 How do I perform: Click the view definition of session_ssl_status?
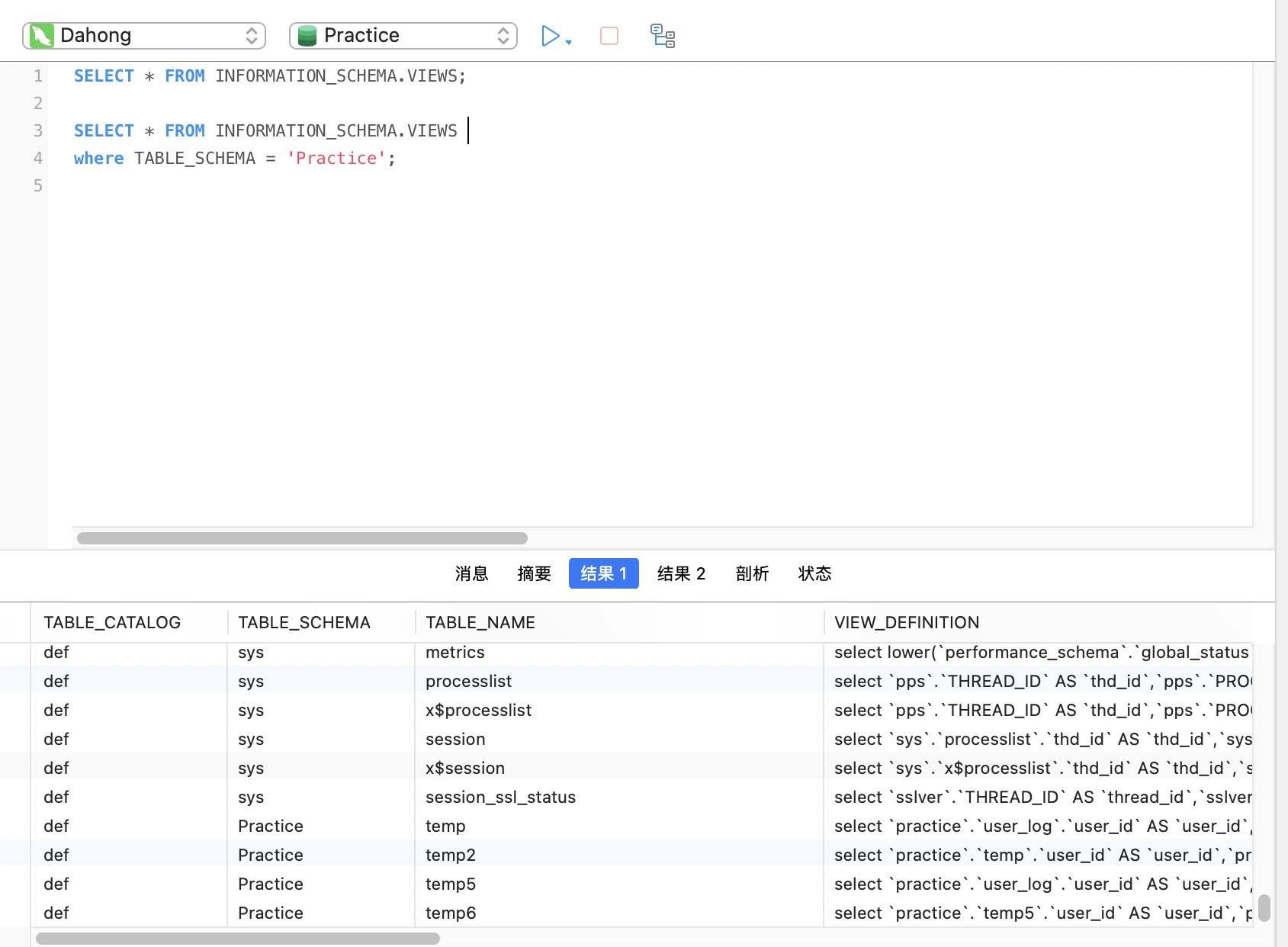coord(1039,797)
